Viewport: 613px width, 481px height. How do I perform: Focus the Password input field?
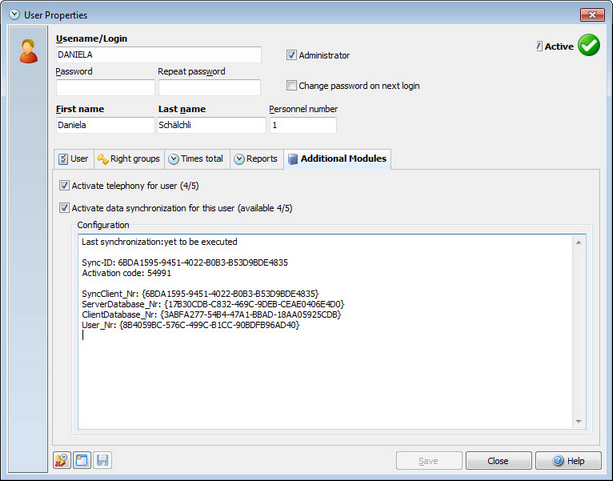click(105, 87)
